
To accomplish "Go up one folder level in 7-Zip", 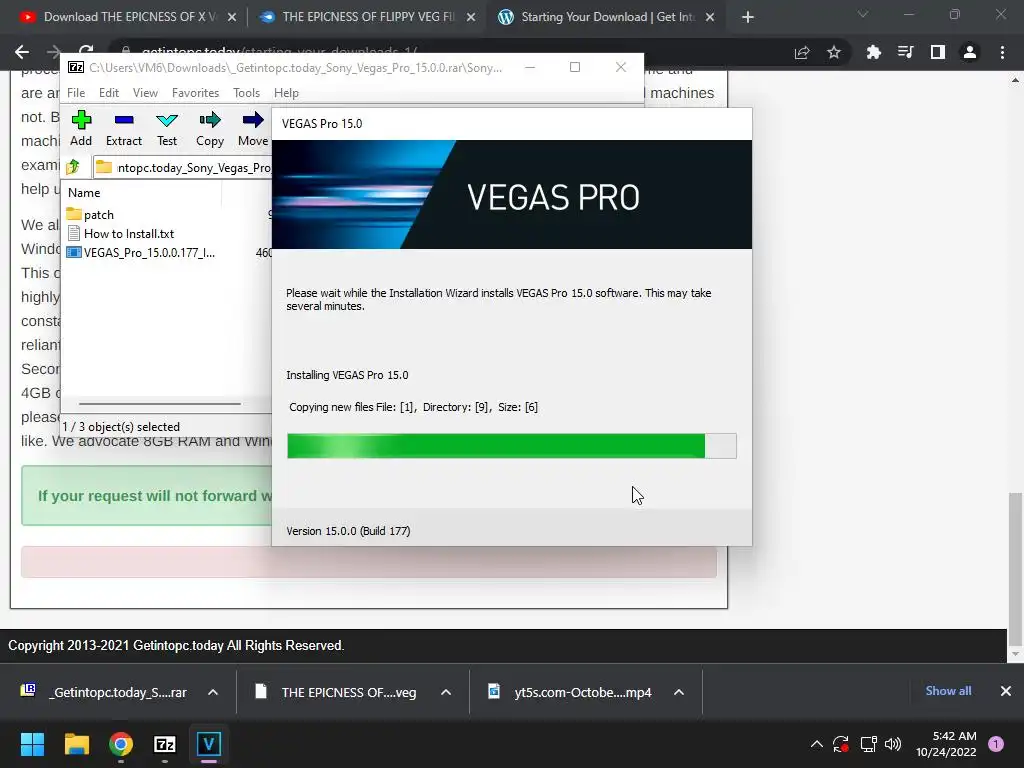I will (x=73, y=167).
